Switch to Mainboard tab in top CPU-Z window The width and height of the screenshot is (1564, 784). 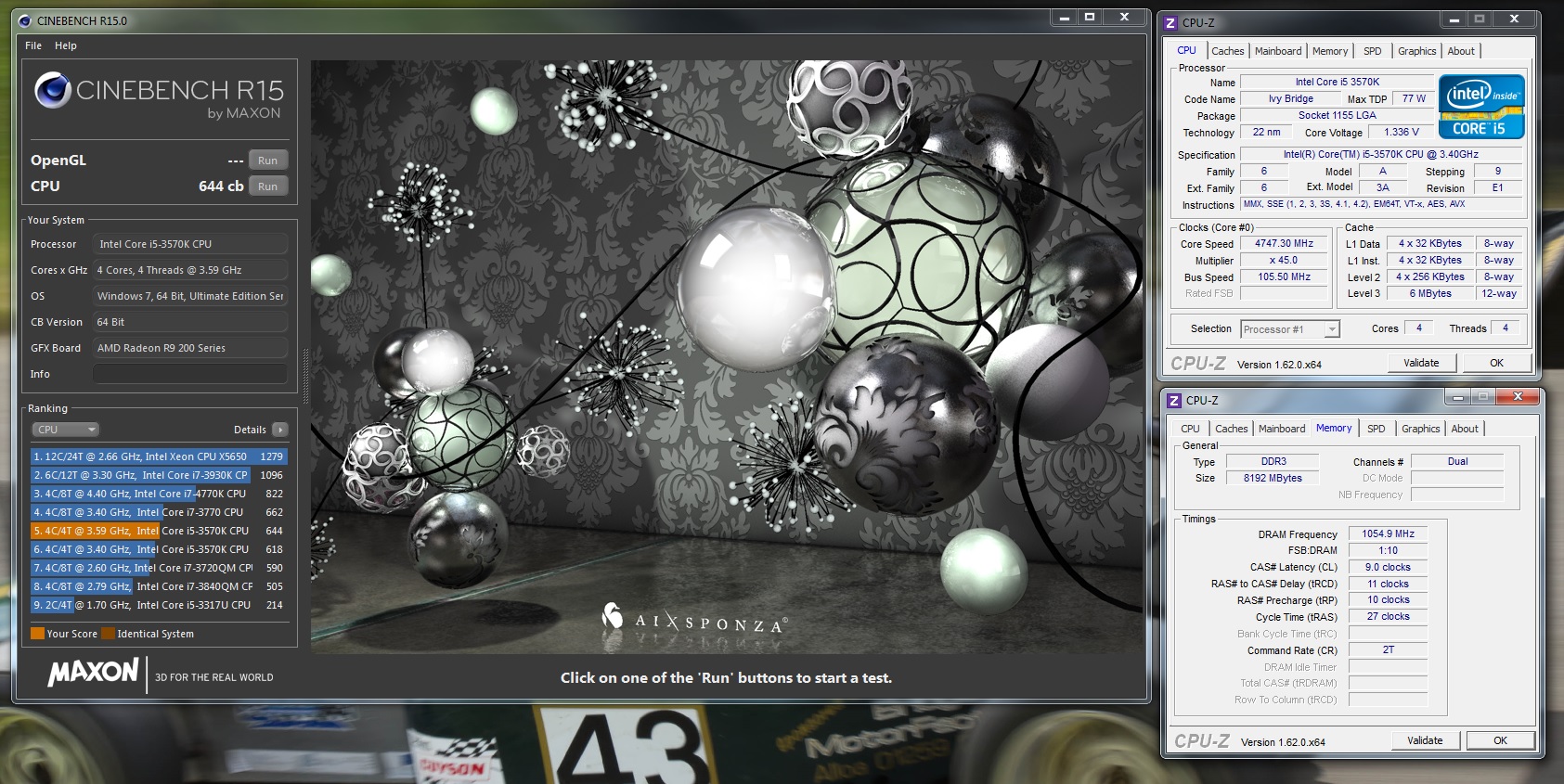tap(1277, 51)
